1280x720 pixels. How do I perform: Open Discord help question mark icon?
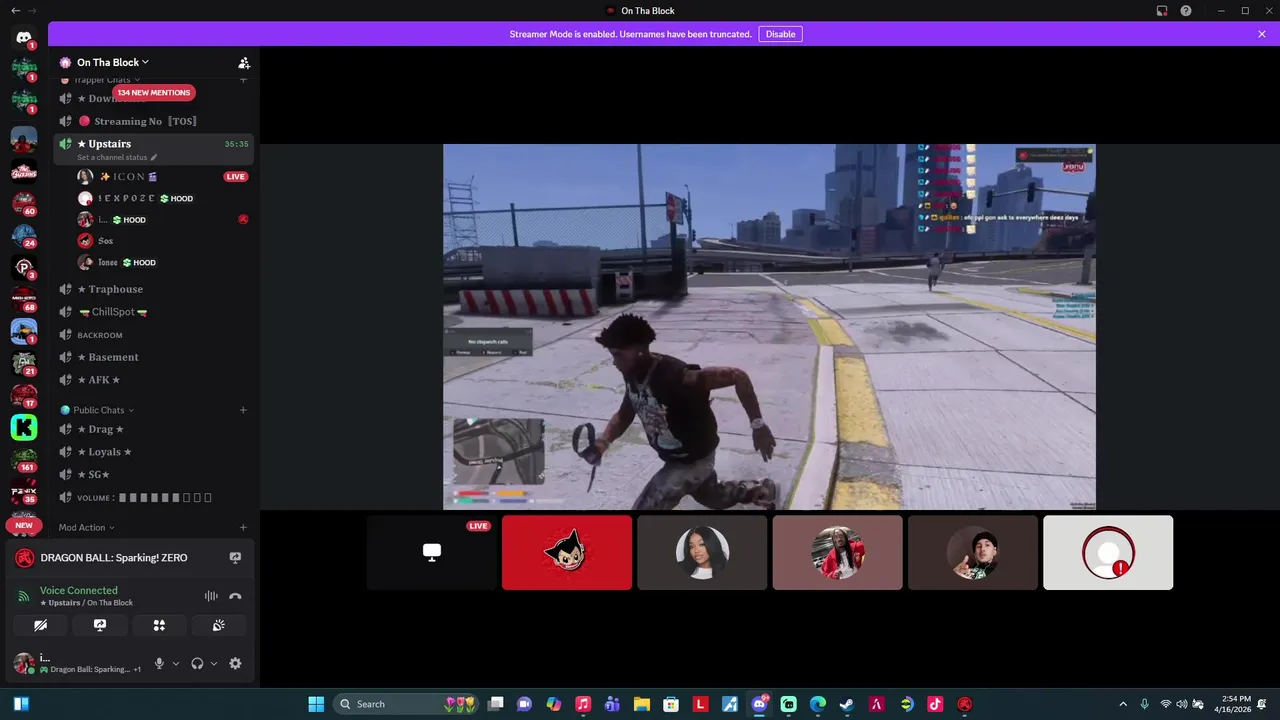coord(1186,11)
